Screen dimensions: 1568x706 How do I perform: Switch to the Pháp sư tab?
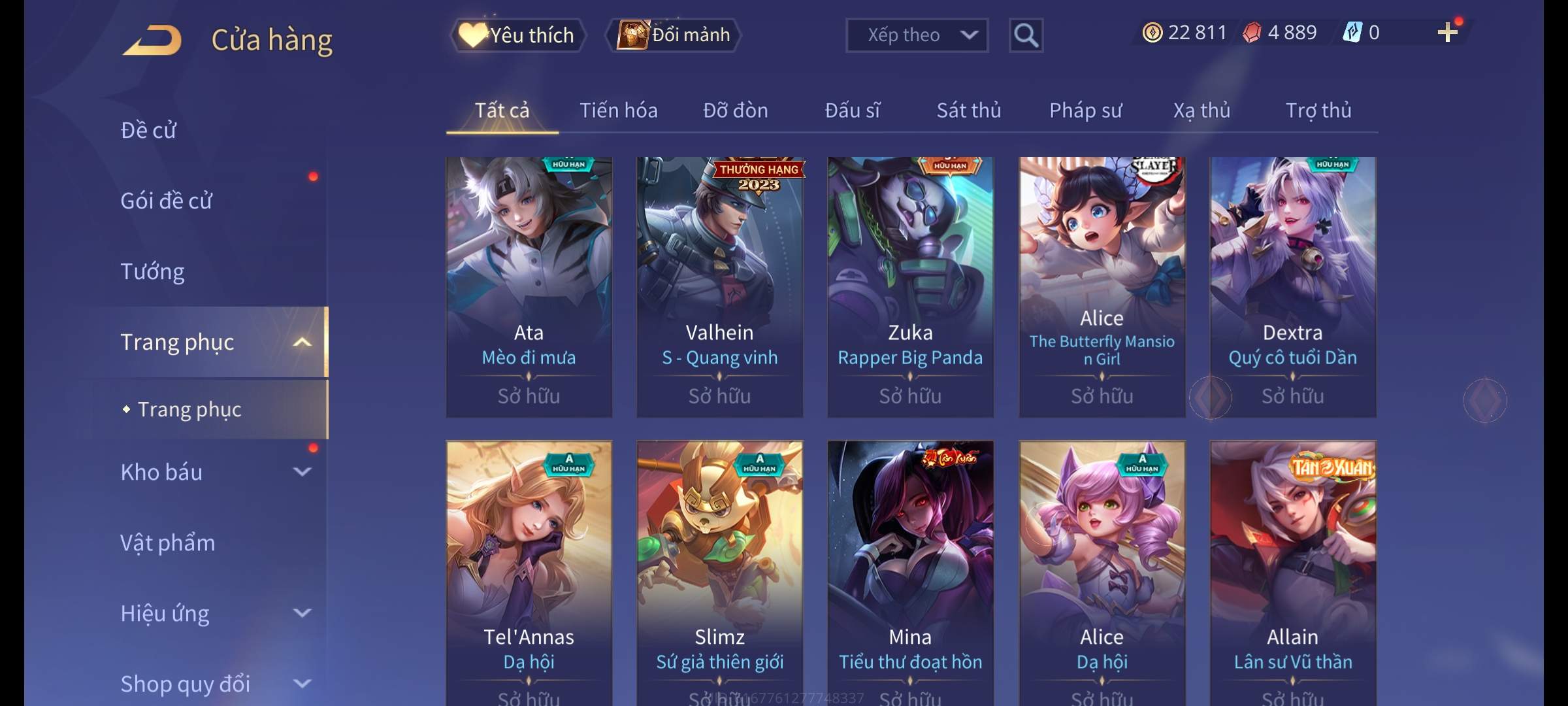tap(1085, 110)
